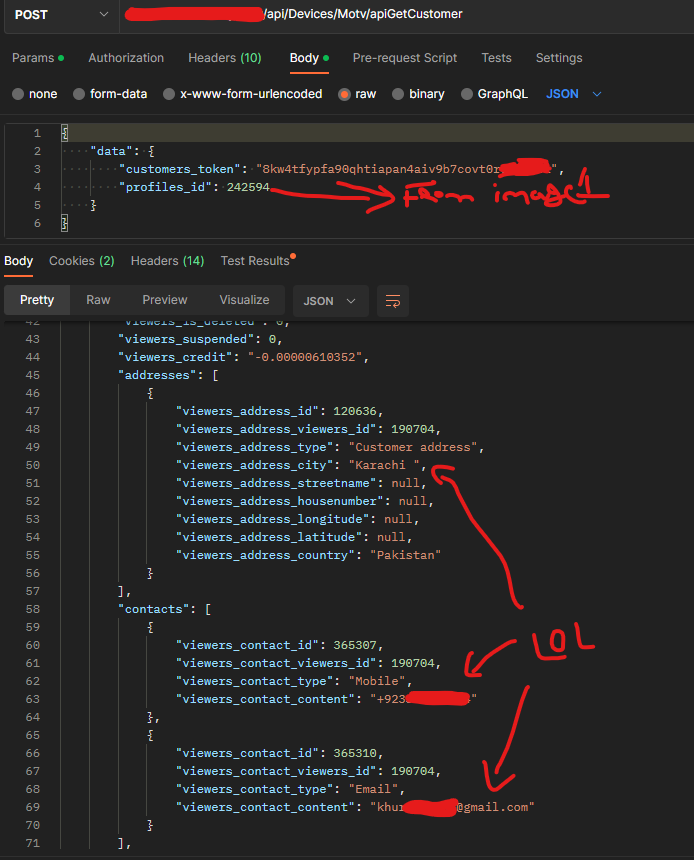Click the "Pakistan" country value

[x=405, y=555]
